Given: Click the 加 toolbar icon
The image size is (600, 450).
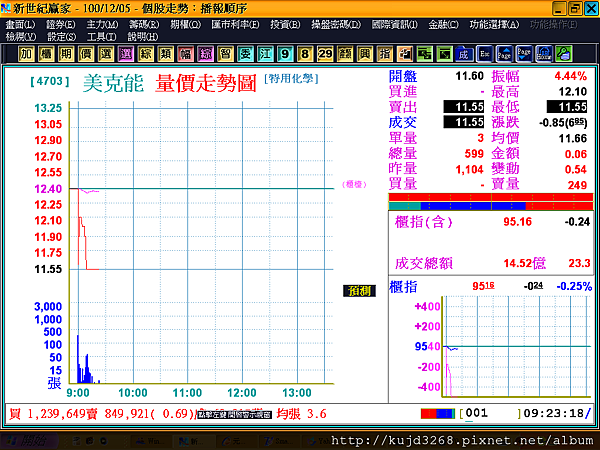Looking at the screenshot, I should tap(26, 54).
